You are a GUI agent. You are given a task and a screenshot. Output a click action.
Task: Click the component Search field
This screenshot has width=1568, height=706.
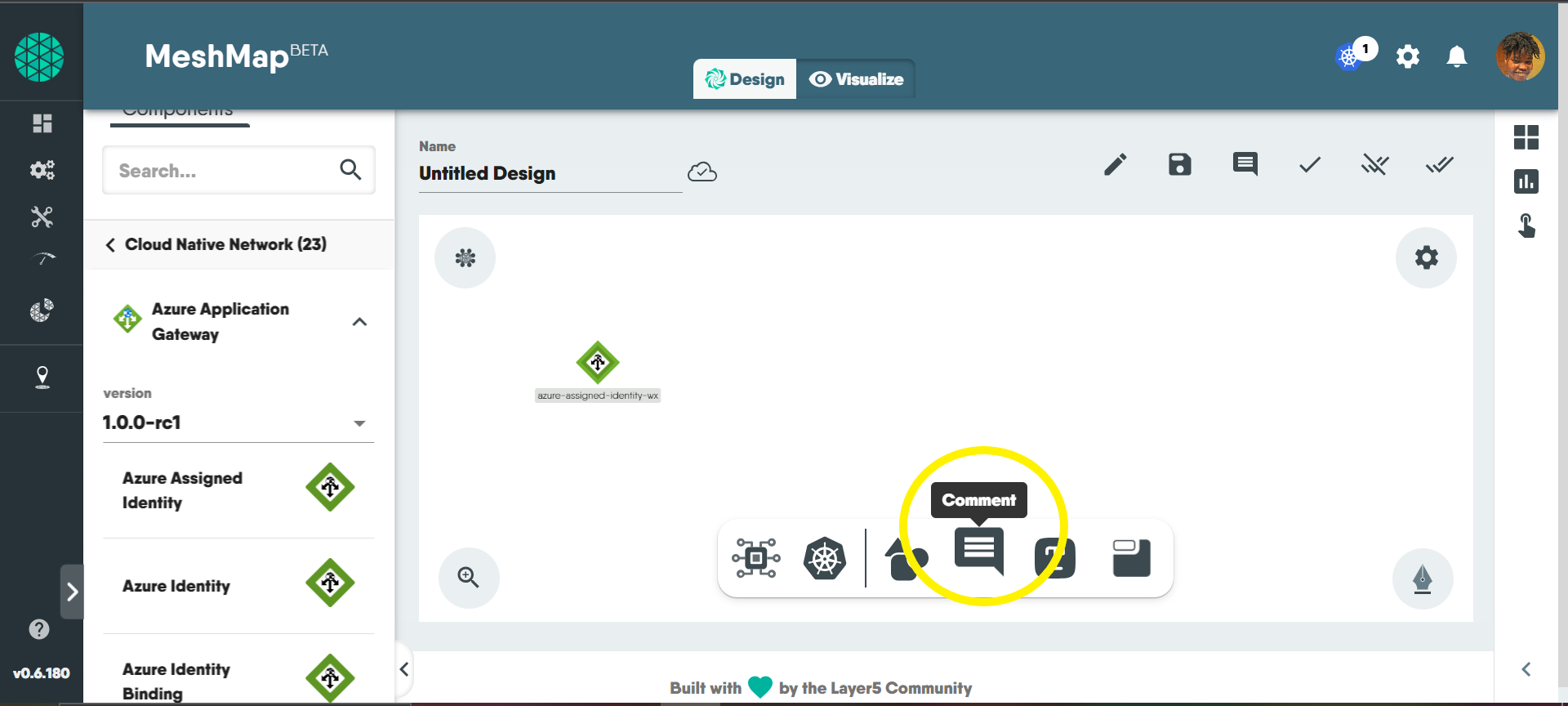(x=225, y=171)
